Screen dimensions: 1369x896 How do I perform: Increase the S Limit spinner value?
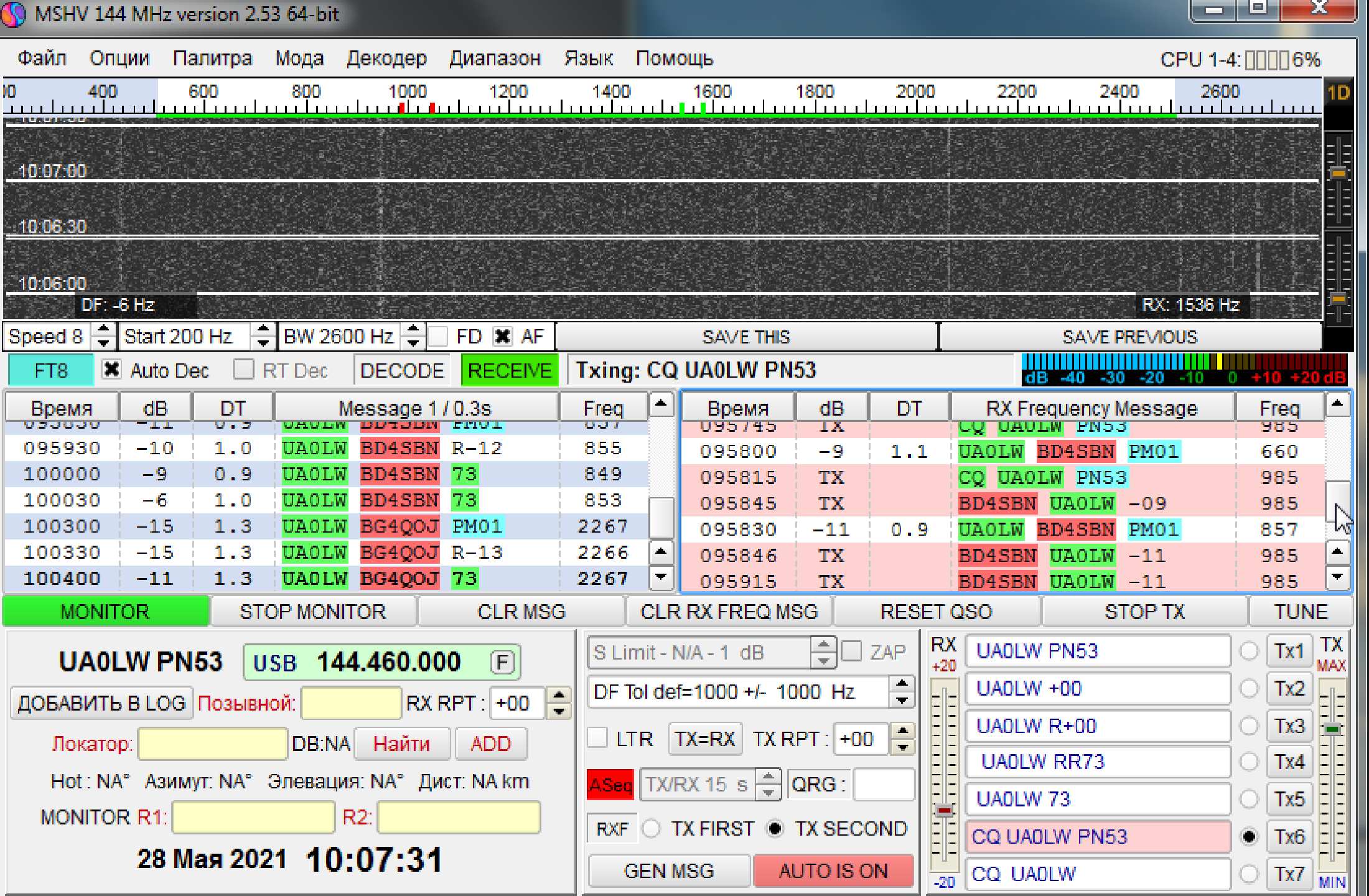click(x=823, y=645)
